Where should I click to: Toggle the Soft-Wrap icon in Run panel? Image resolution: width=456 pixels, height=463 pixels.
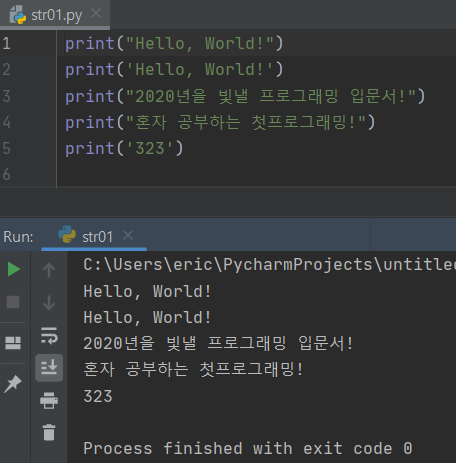tap(49, 335)
